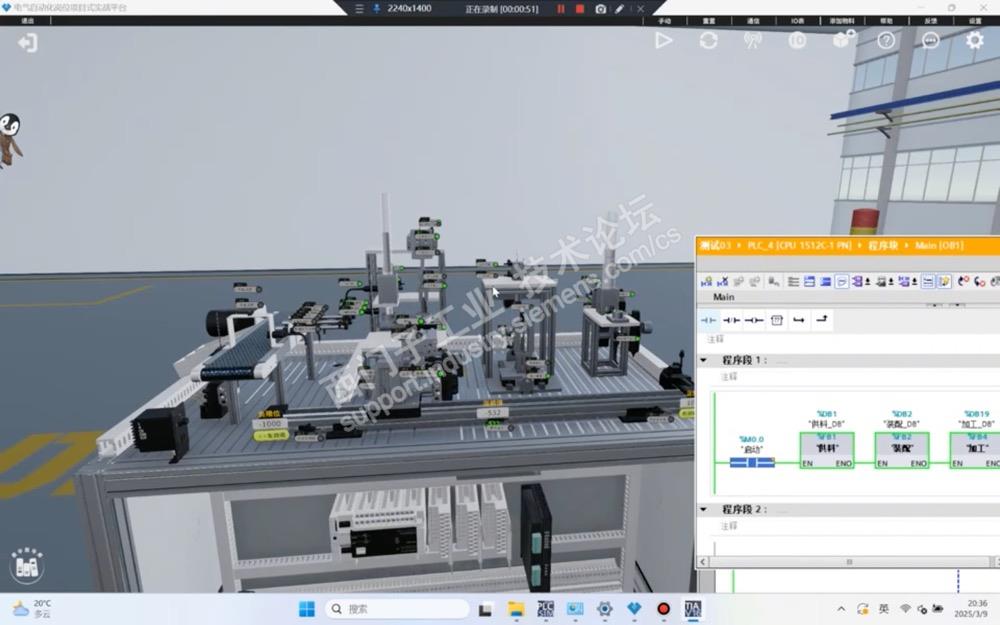Click the delete network icon in TIA toolbar

[723, 281]
